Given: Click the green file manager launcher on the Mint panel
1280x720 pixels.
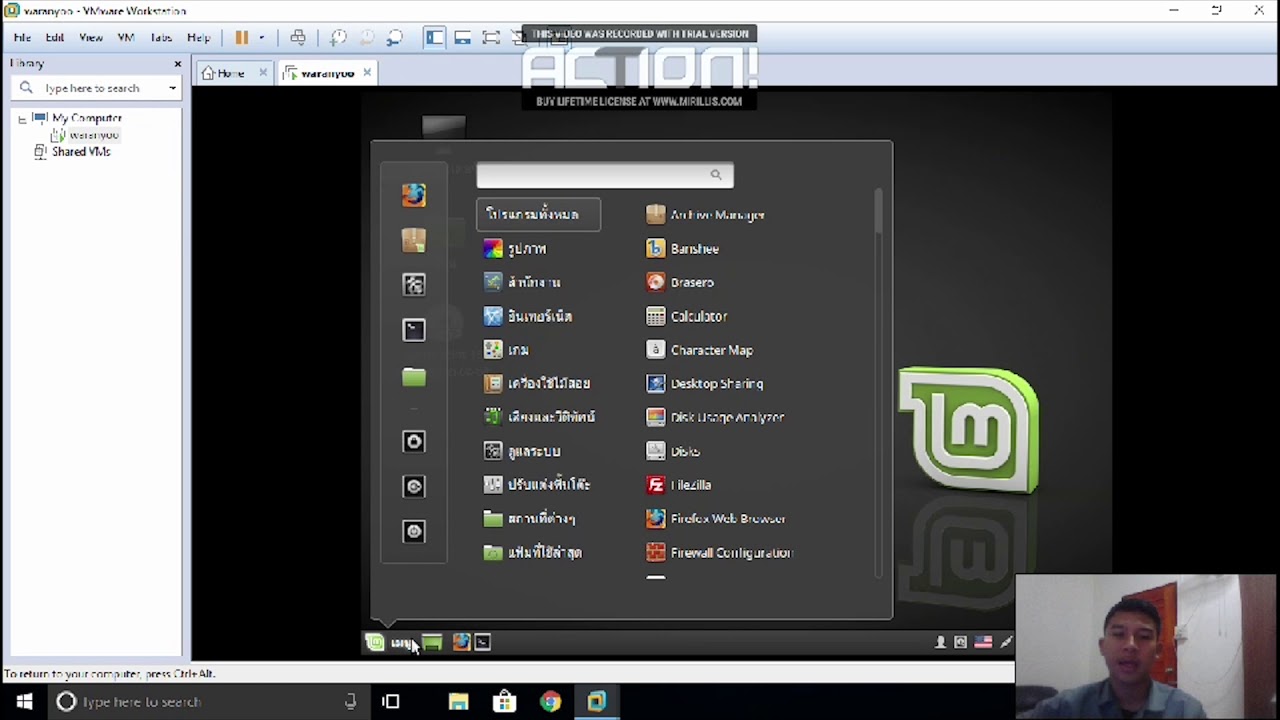Looking at the screenshot, I should [x=432, y=643].
